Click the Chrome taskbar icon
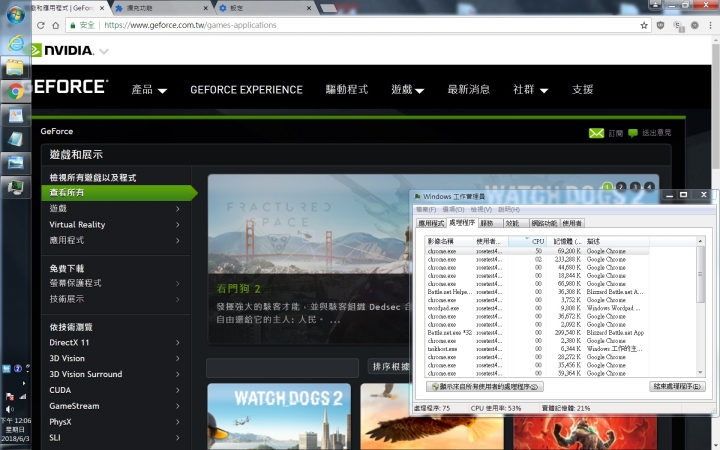This screenshot has width=720, height=450. click(x=15, y=91)
